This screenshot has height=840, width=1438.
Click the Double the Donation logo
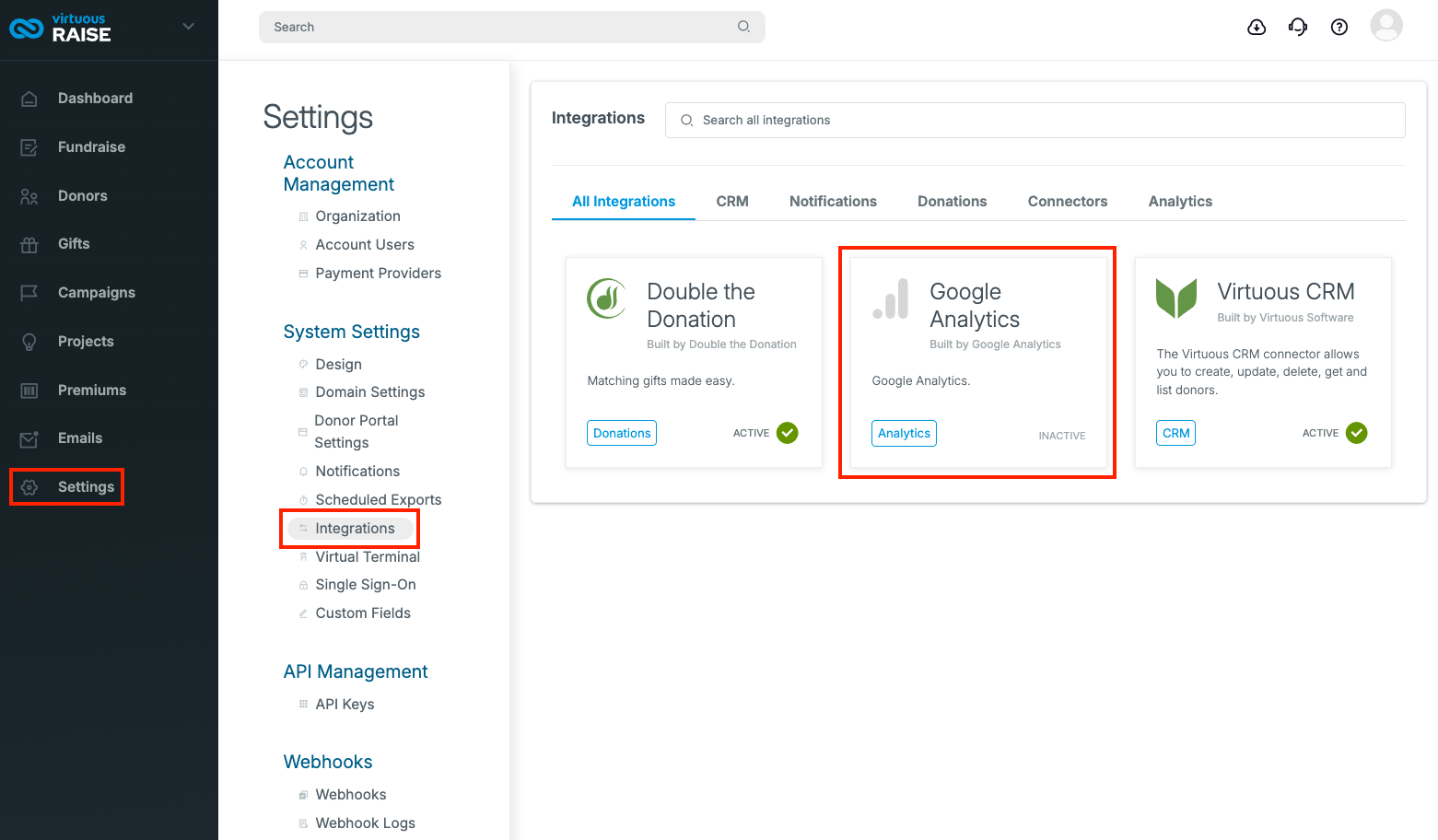tap(607, 298)
